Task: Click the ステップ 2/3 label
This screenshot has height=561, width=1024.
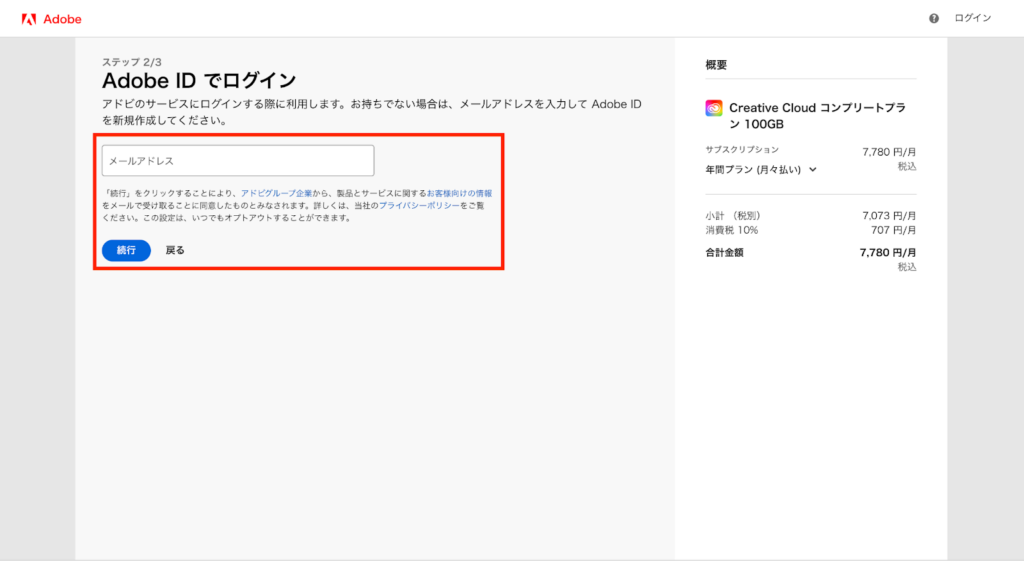Action: (132, 62)
